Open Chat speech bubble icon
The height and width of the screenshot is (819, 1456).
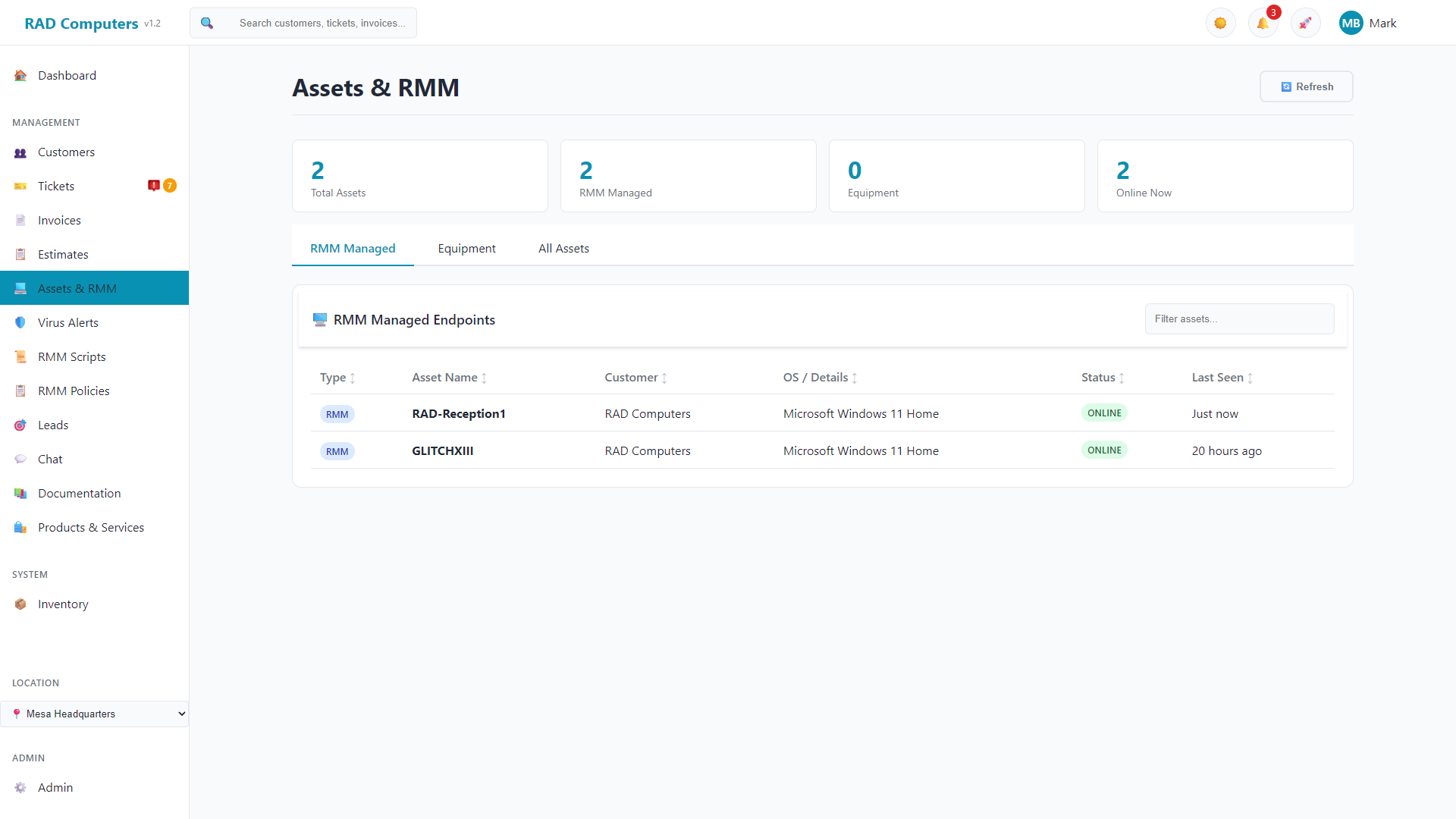click(20, 459)
